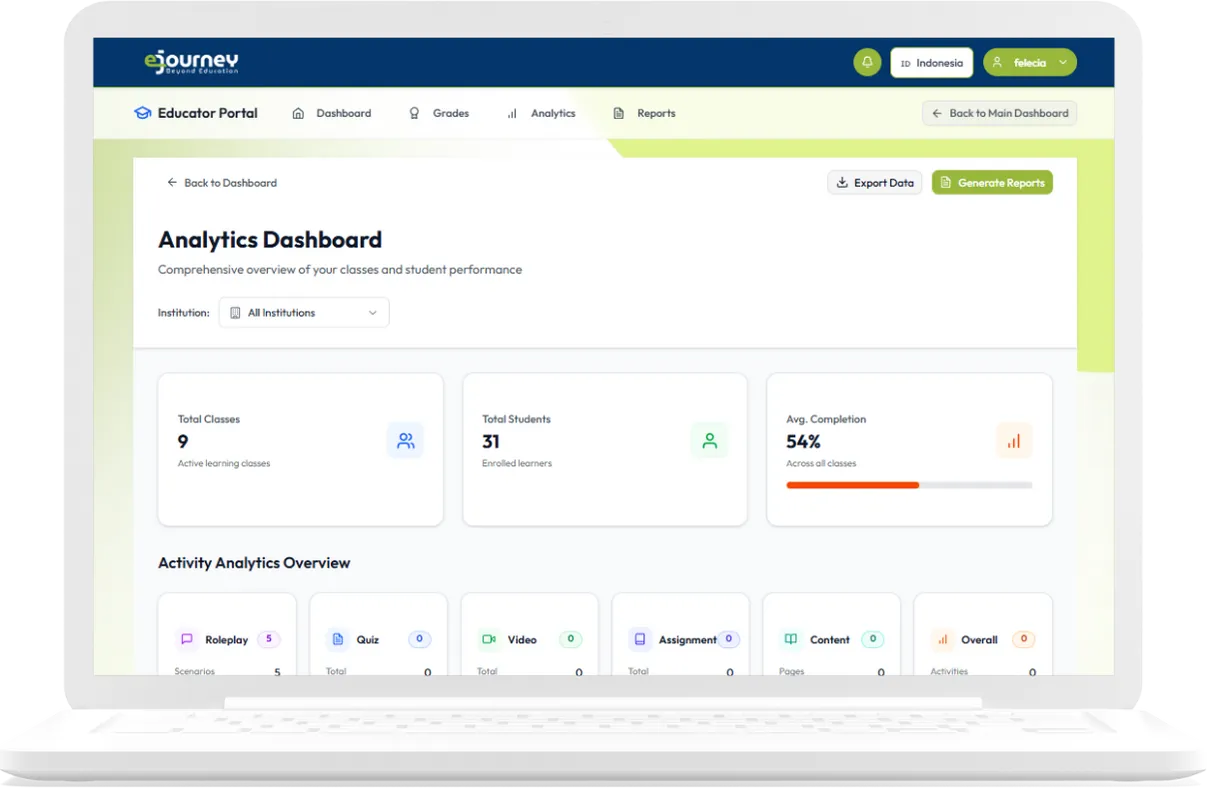Switch to the Reports tab
Viewport: 1209px width, 790px height.
[644, 113]
